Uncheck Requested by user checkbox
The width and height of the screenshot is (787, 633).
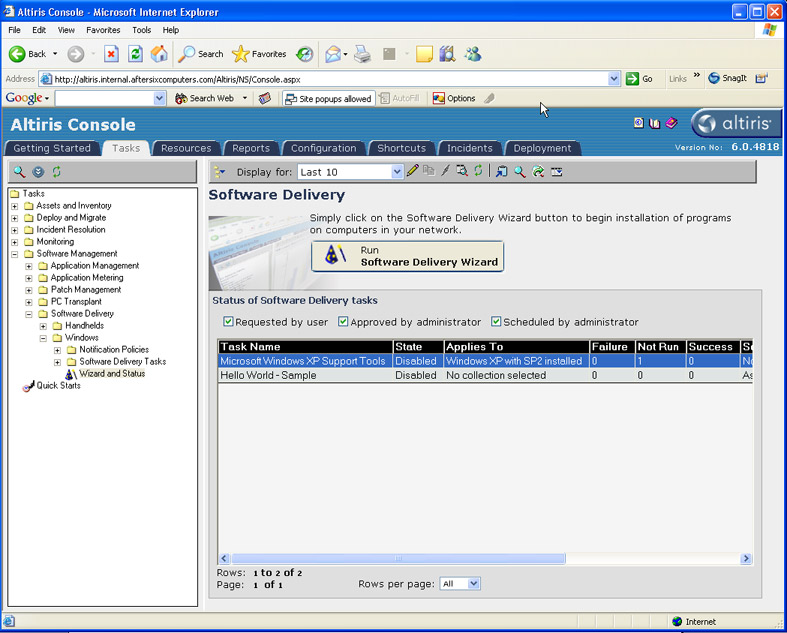pos(228,321)
